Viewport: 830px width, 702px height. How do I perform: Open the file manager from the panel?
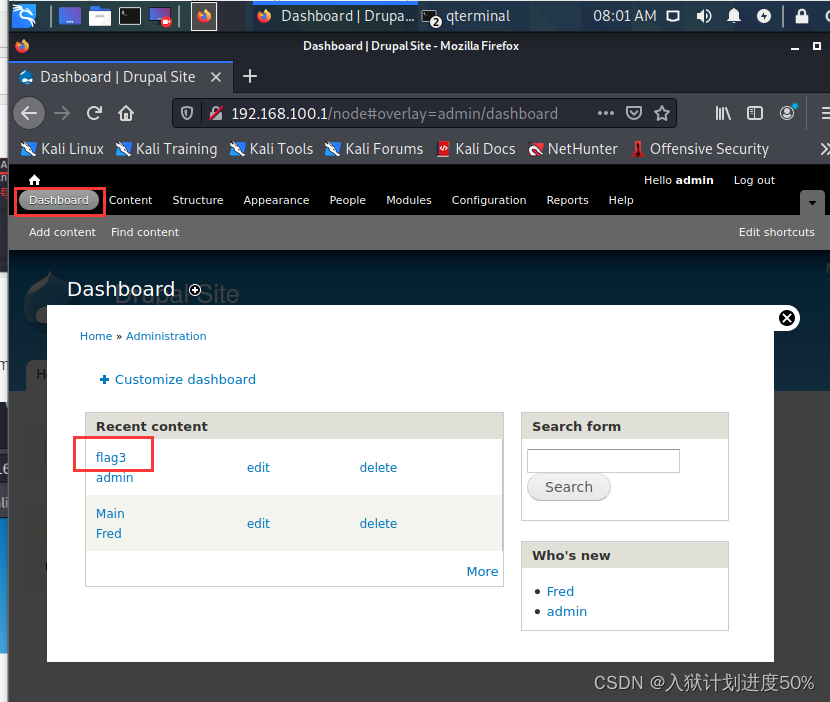100,16
